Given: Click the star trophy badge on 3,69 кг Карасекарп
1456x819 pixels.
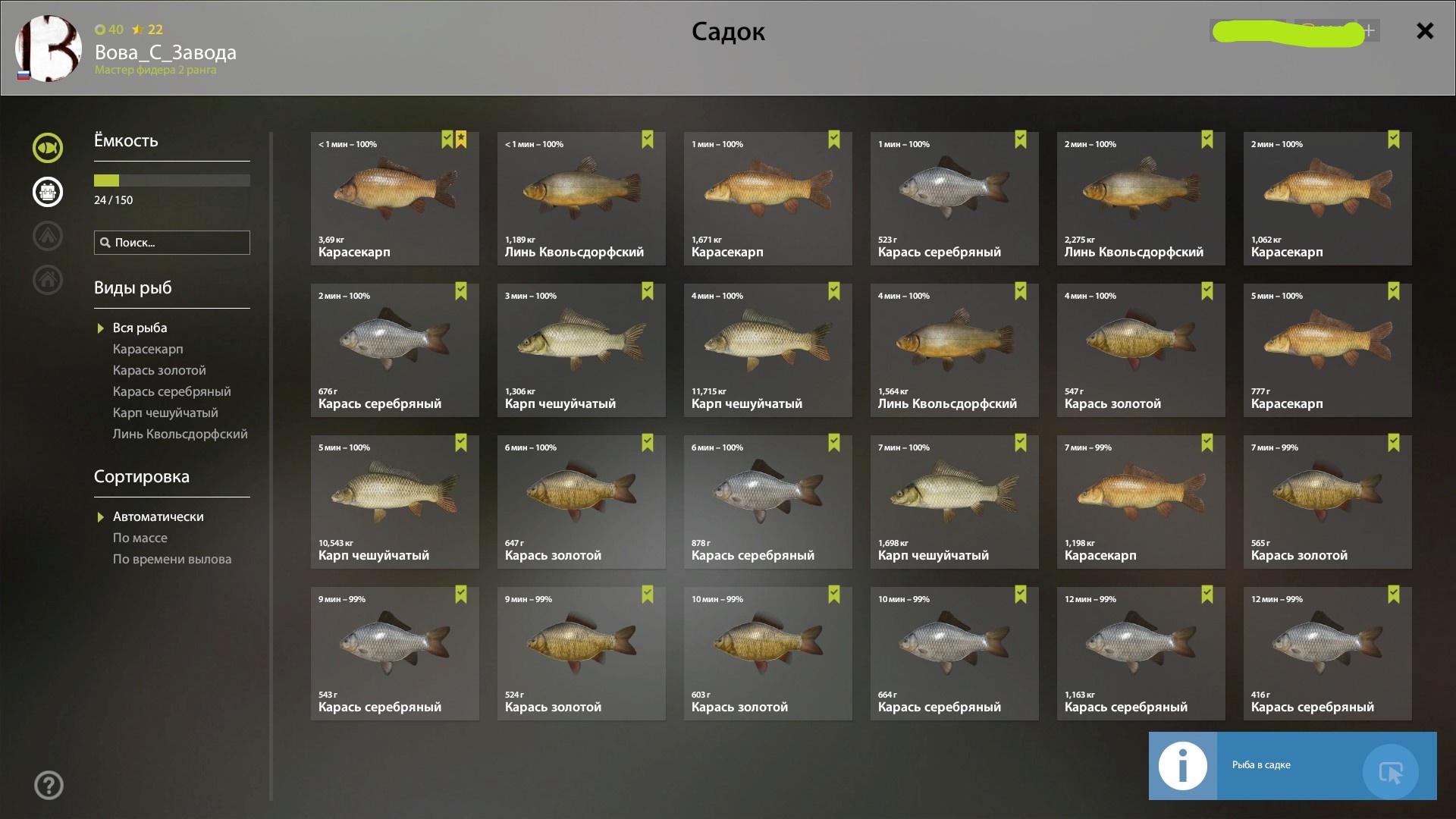Looking at the screenshot, I should coord(461,140).
